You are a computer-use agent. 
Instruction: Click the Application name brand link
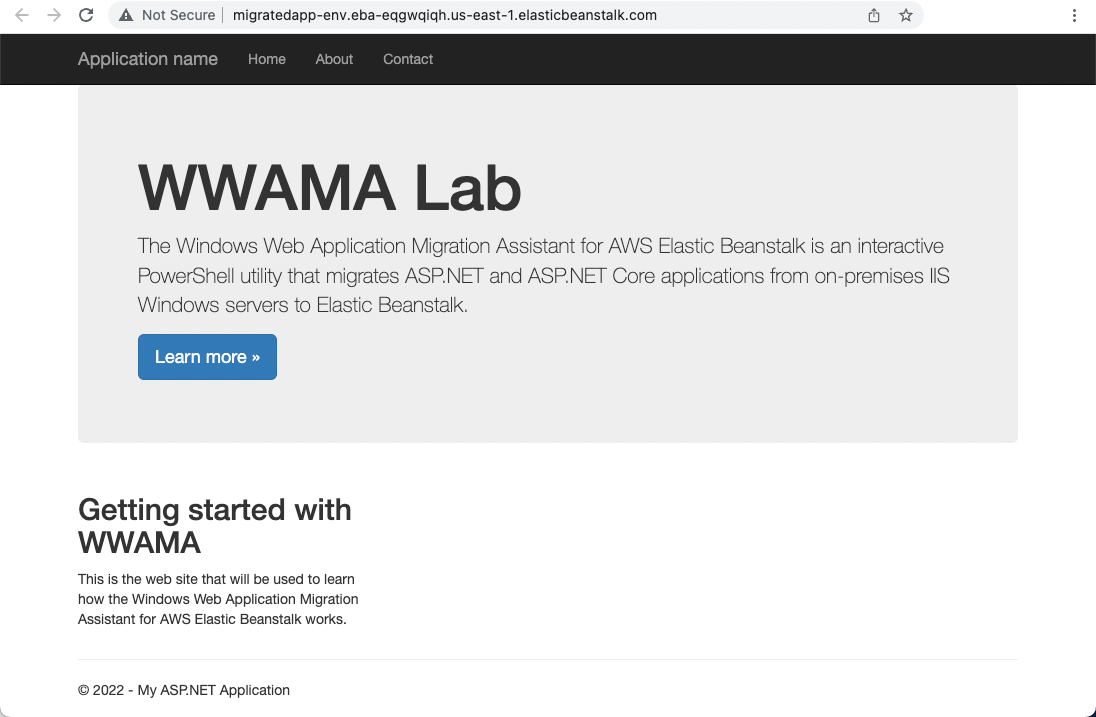(147, 59)
